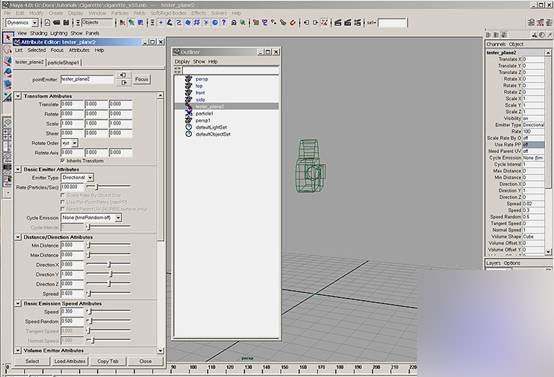Select defaultLightSet in the Outliner
Viewport: 554px width, 377px height.
pyautogui.click(x=211, y=127)
